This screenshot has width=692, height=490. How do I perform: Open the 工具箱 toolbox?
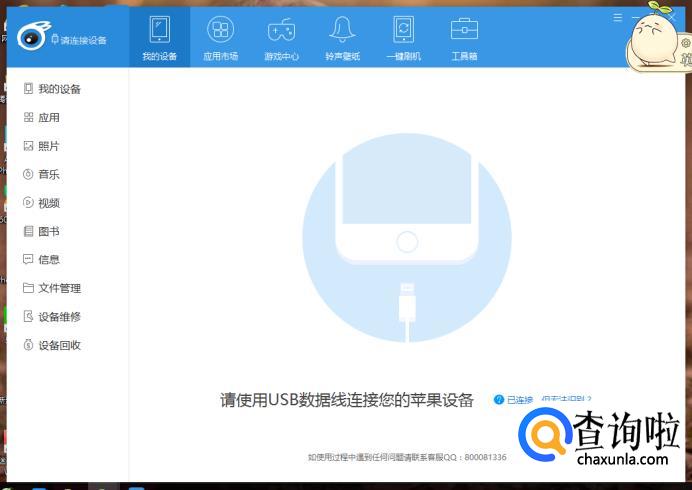(464, 37)
